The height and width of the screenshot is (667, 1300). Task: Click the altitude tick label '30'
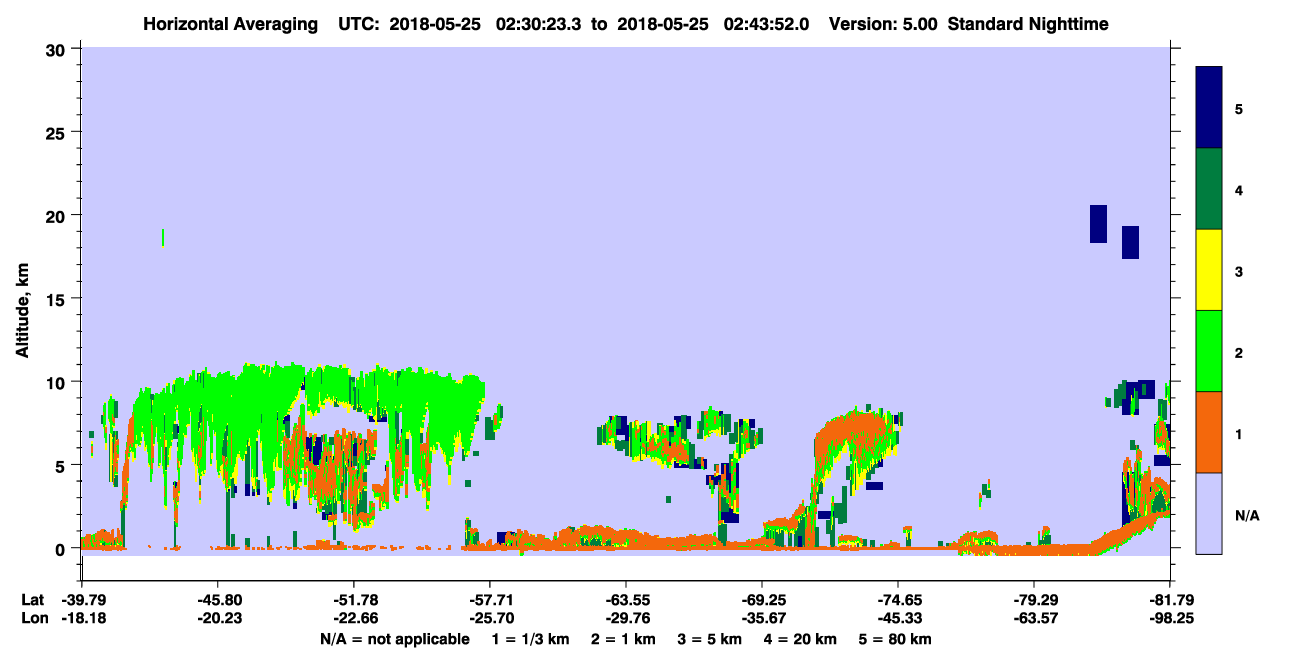pyautogui.click(x=58, y=49)
